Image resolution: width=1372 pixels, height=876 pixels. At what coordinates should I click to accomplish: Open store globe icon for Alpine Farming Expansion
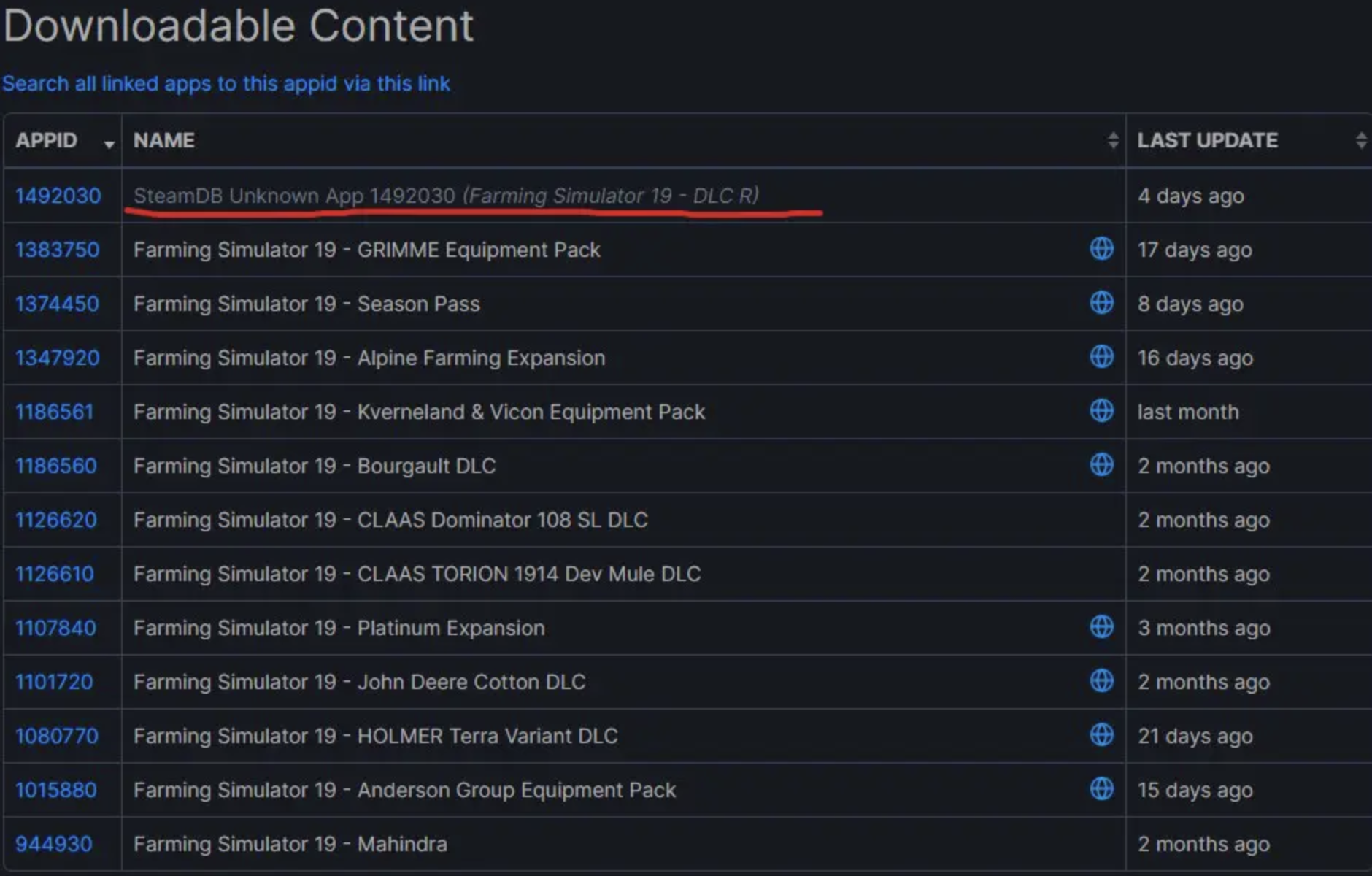coord(1101,357)
